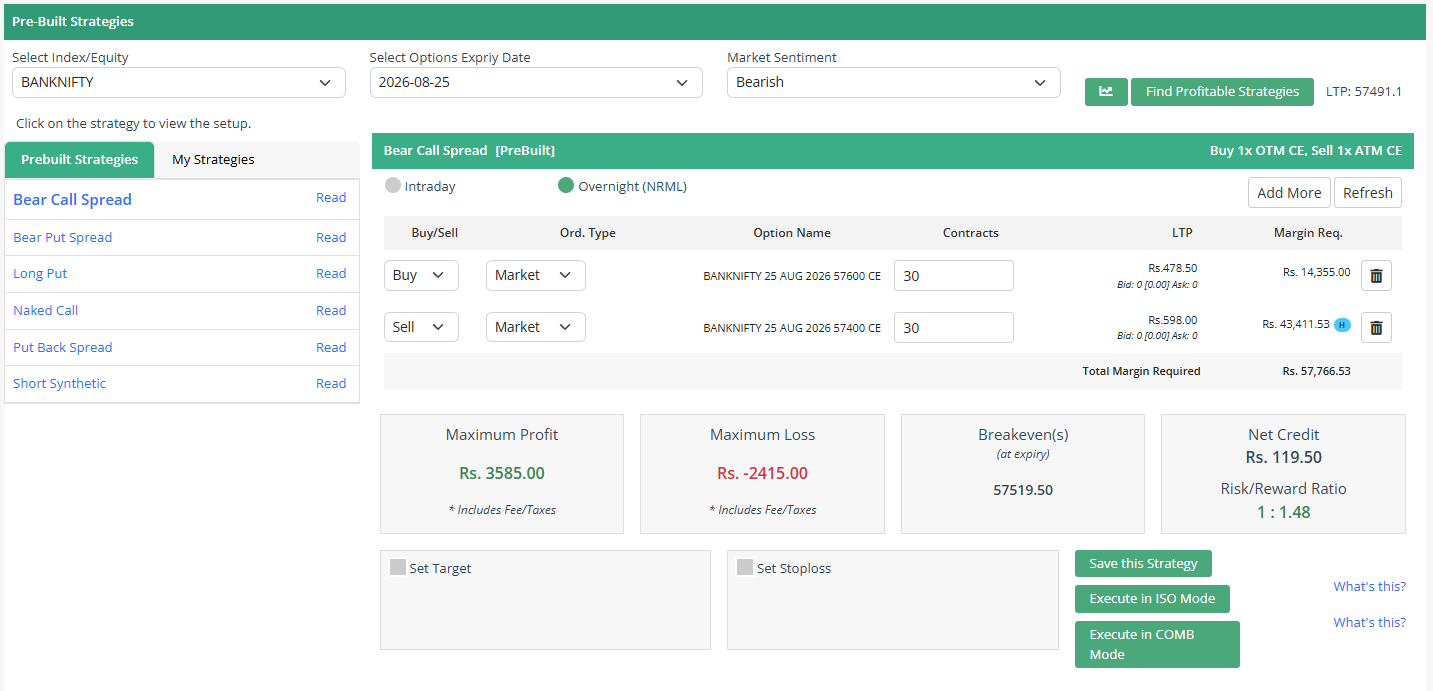
Task: Click option name BANKNIFTY 25 AUG 2026 57600 CE
Action: point(792,276)
